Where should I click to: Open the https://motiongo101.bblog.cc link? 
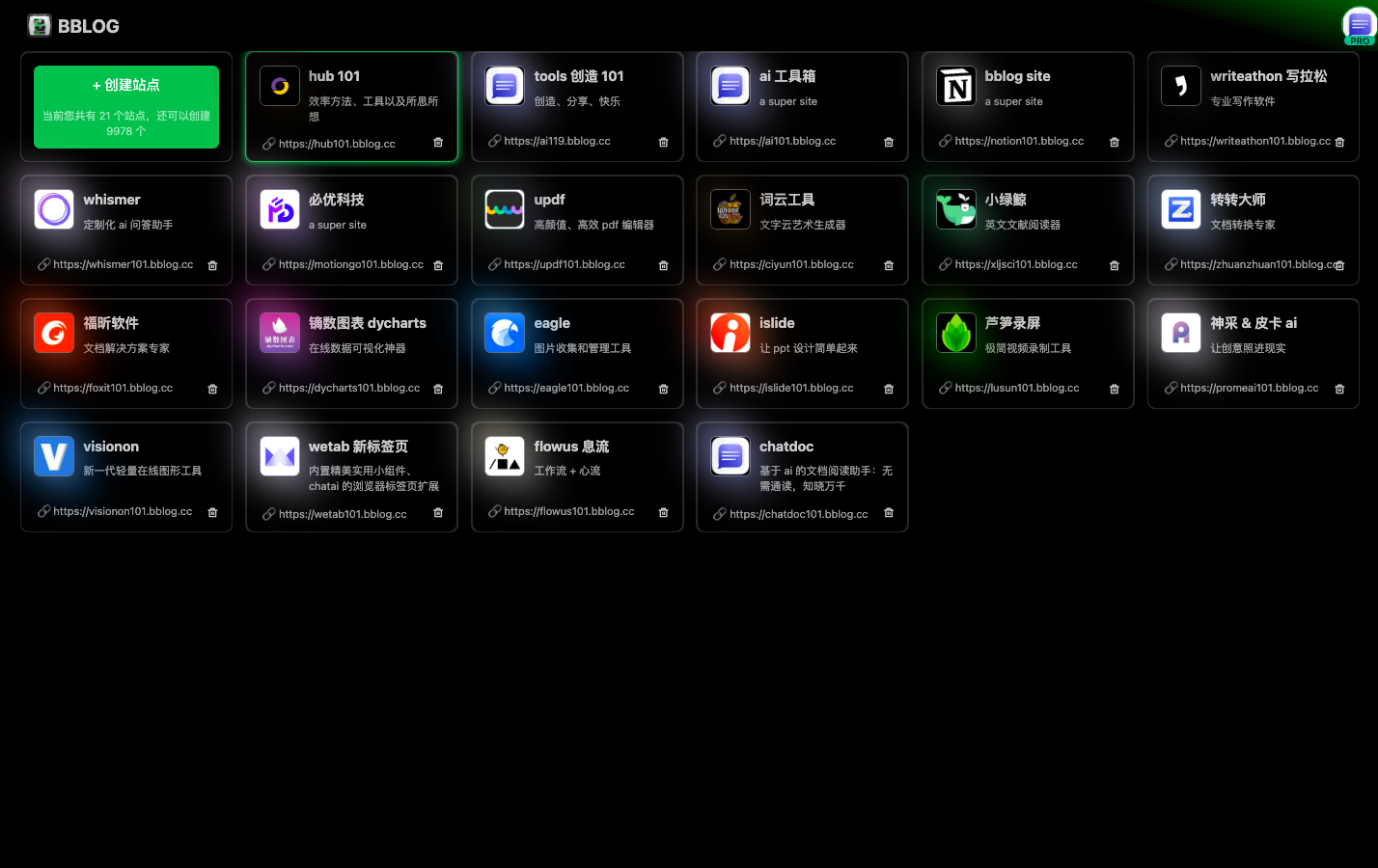coord(351,264)
